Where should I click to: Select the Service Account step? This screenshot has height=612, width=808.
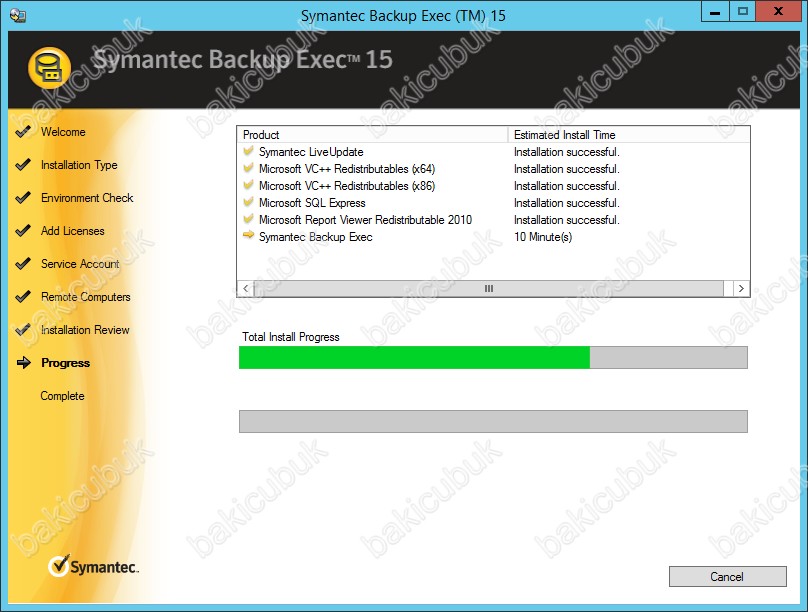point(80,264)
